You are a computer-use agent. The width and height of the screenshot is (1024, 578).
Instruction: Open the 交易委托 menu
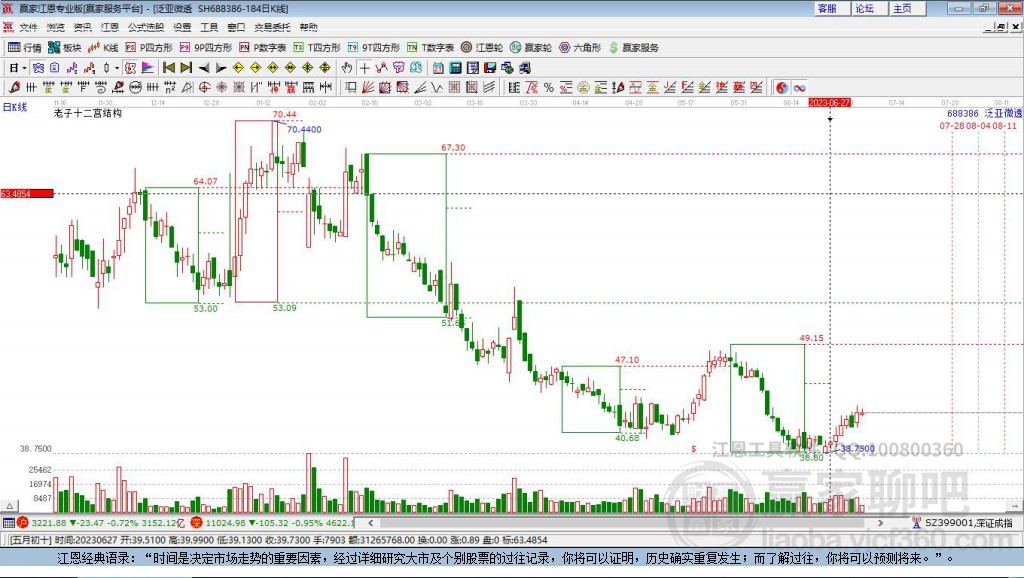(x=272, y=27)
